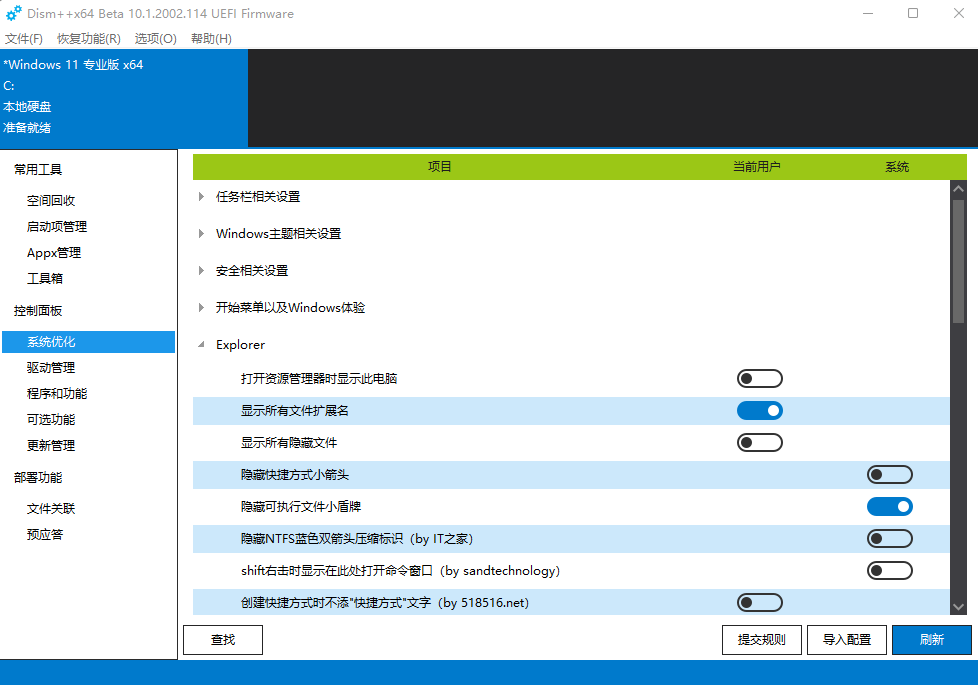
Task: Click 提交规则 to submit rules
Action: (x=761, y=639)
